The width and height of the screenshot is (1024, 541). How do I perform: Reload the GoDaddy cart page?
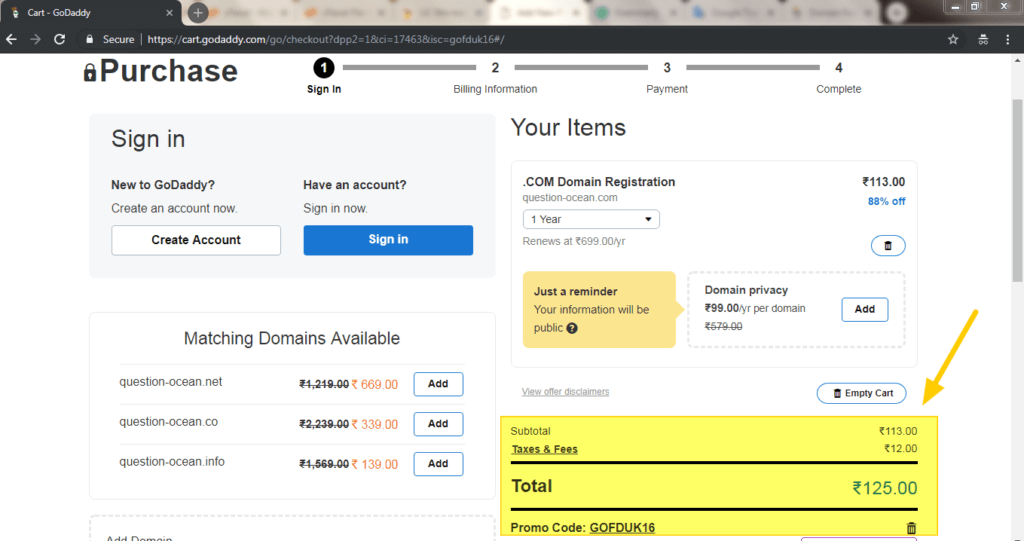pyautogui.click(x=59, y=39)
